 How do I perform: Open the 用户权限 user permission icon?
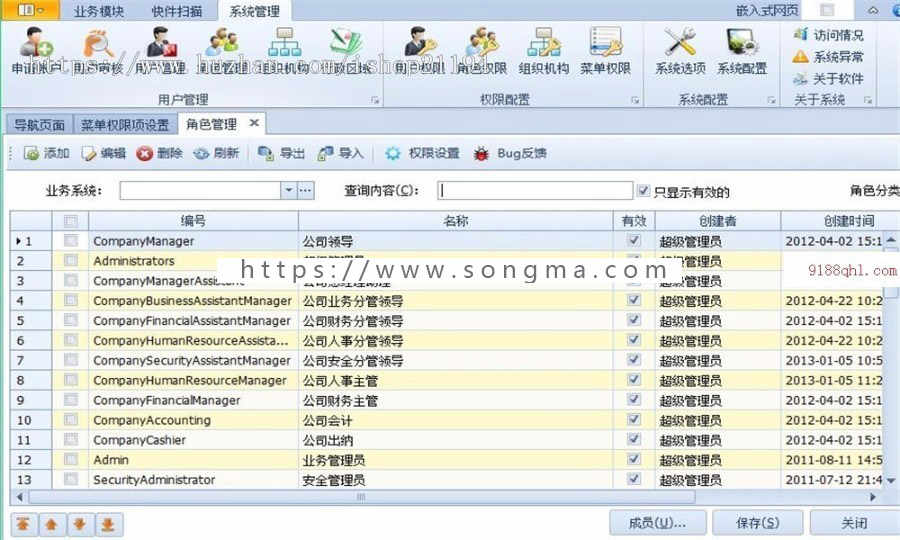(x=419, y=52)
